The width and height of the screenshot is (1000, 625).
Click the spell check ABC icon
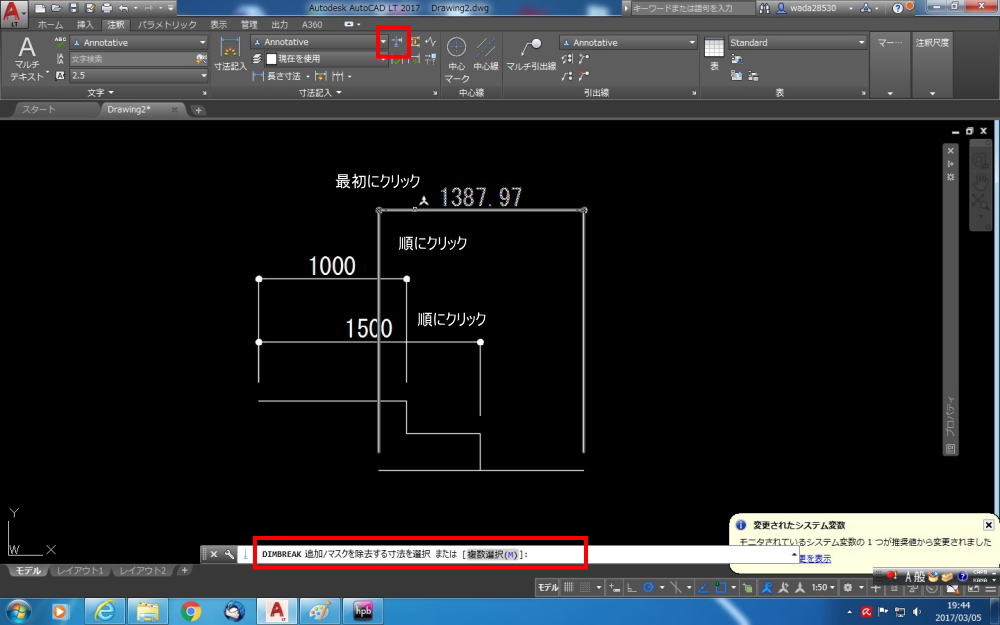[61, 42]
